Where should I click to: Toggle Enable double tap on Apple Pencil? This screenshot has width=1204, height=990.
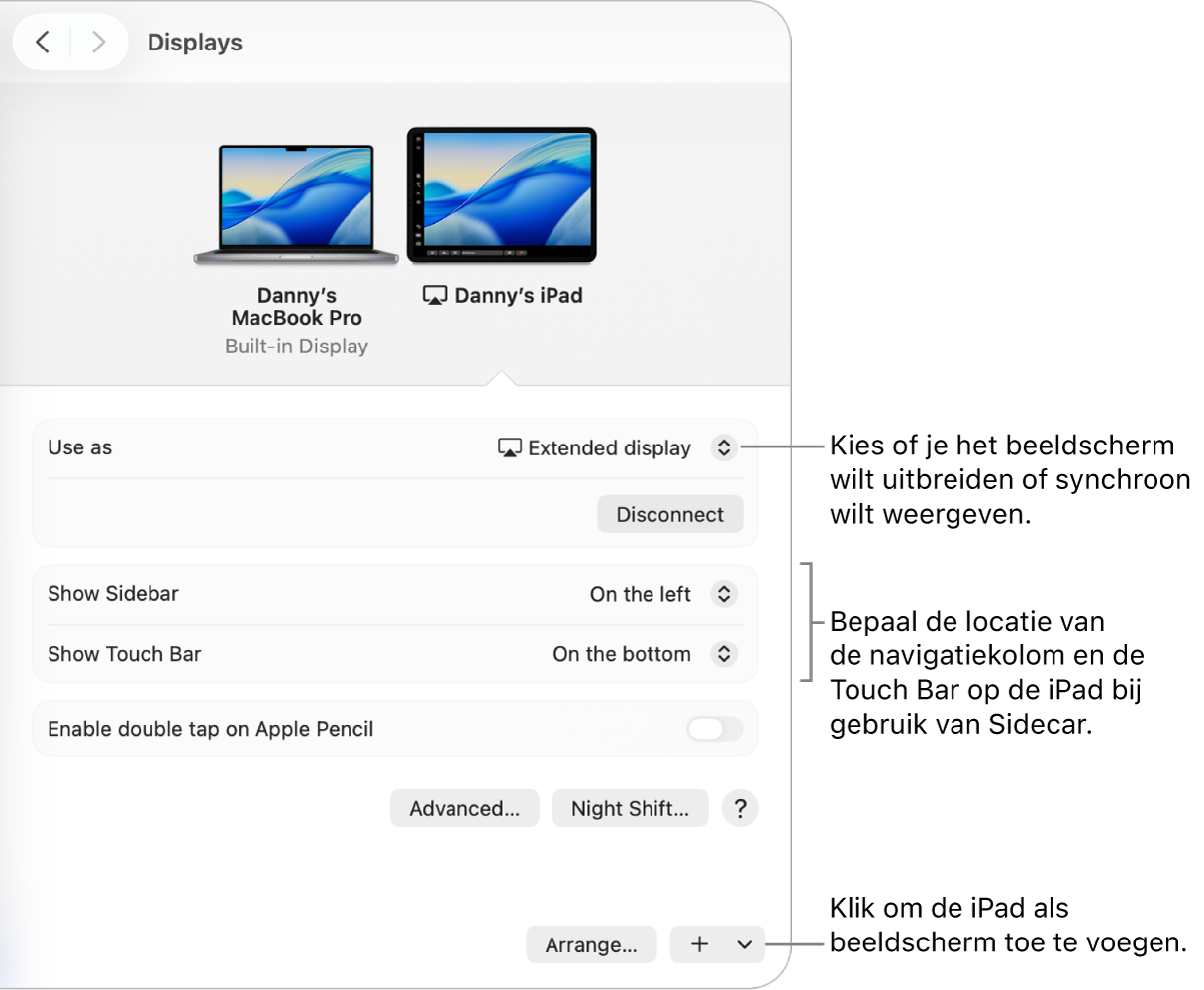click(x=715, y=729)
